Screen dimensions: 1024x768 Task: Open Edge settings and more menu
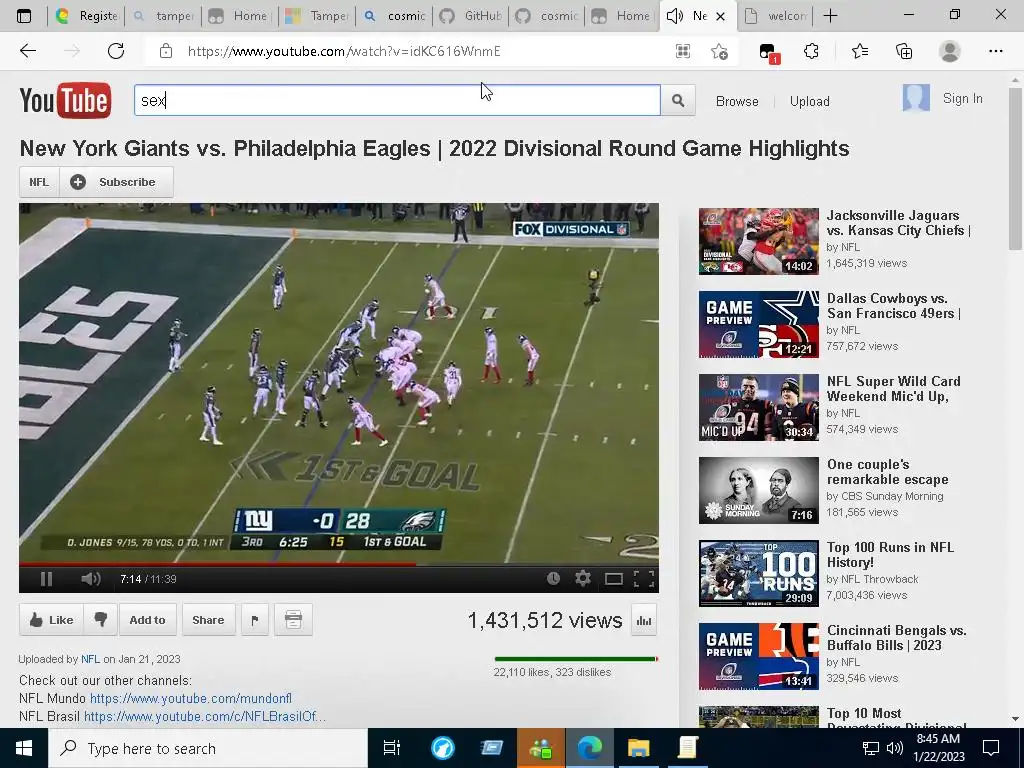pos(995,51)
